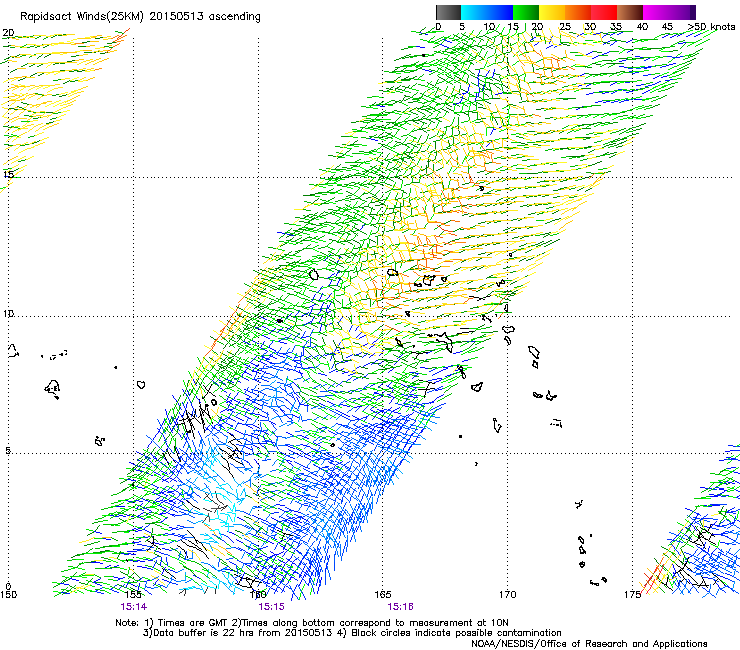
Task: Click the latitude '5' label on left axis
Action: click(8, 450)
